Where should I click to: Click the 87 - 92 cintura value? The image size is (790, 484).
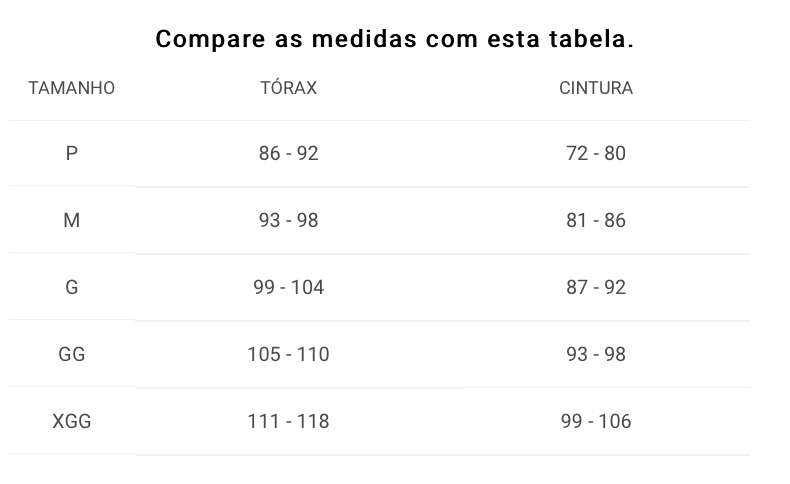point(596,287)
